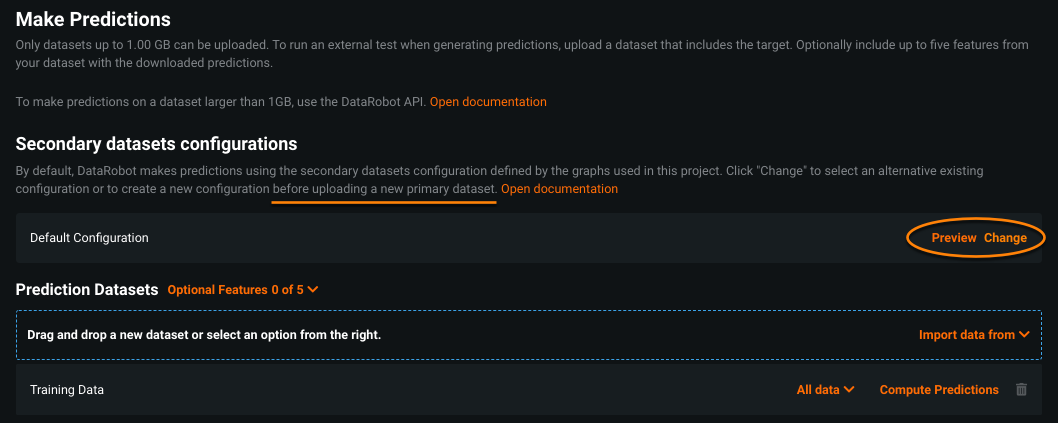The width and height of the screenshot is (1058, 423).
Task: Click the Secondary datasets configurations heading
Action: [x=156, y=145]
